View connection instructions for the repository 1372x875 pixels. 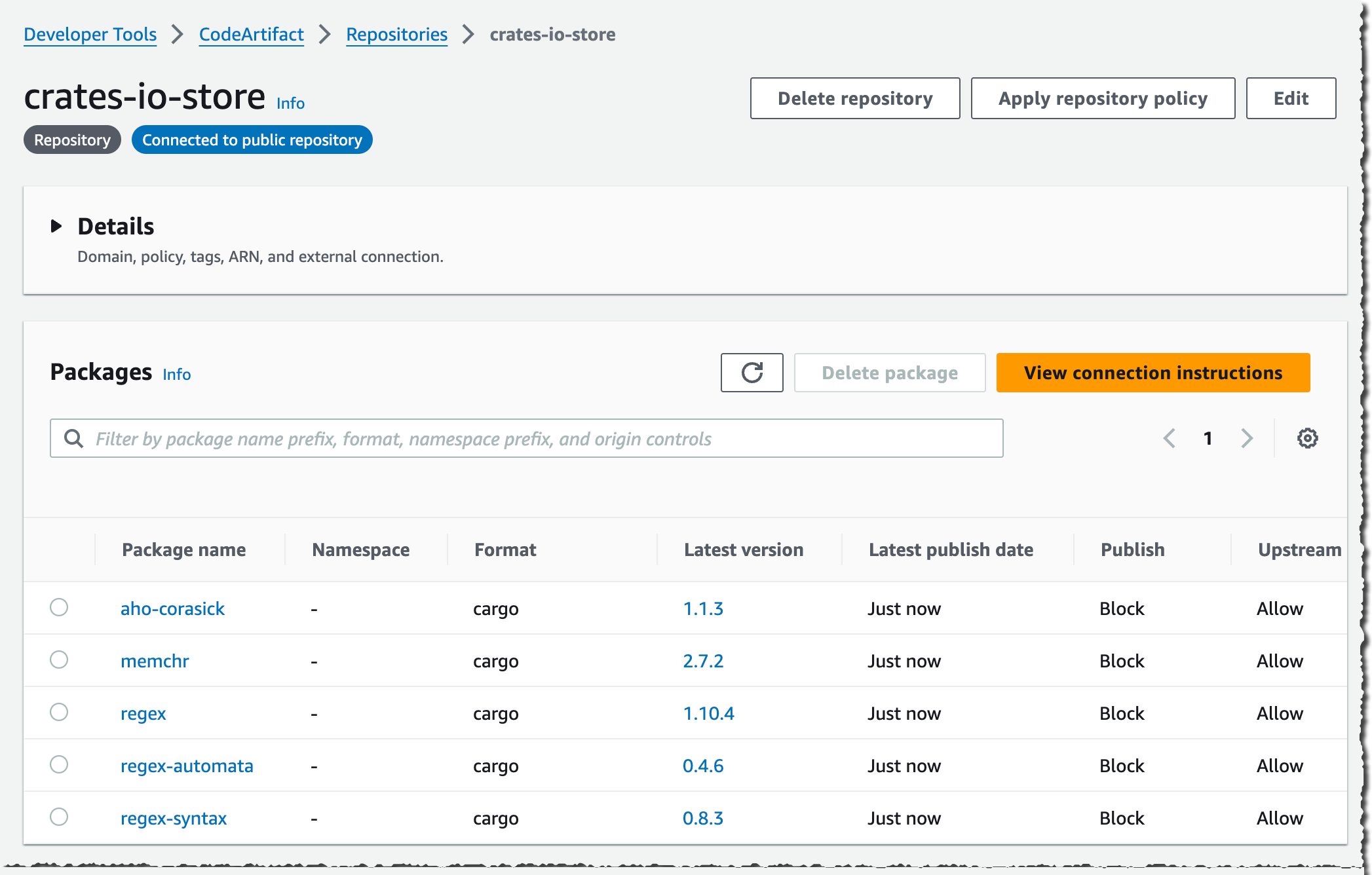pos(1153,373)
